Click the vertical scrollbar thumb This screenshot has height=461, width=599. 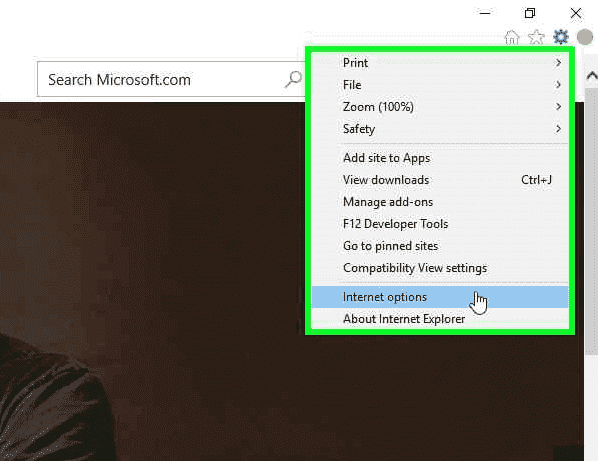[592, 222]
